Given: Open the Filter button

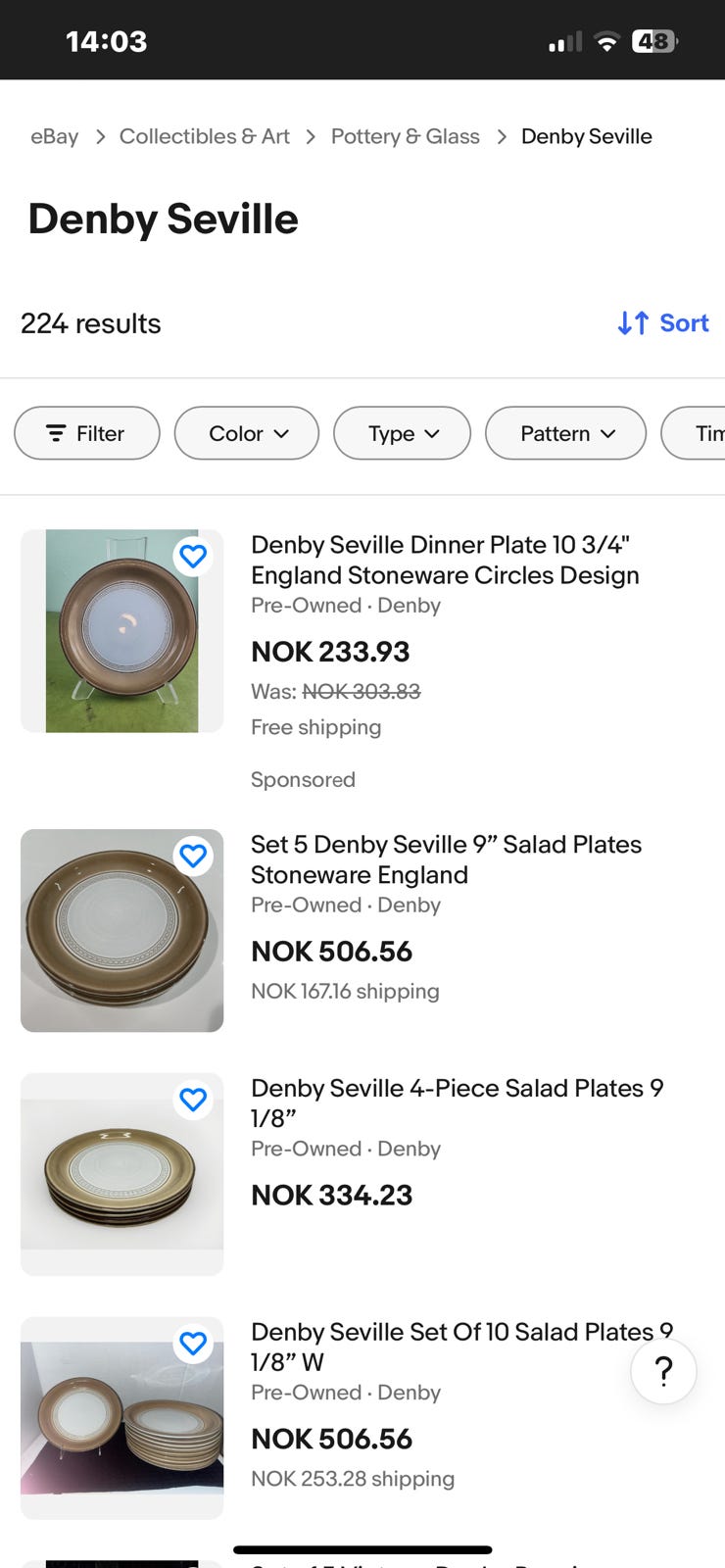Looking at the screenshot, I should 87,433.
